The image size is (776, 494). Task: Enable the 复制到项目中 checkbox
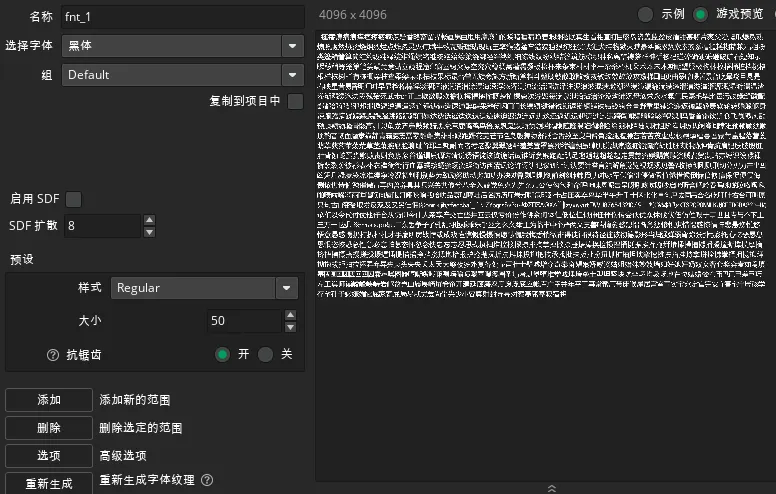pos(295,101)
